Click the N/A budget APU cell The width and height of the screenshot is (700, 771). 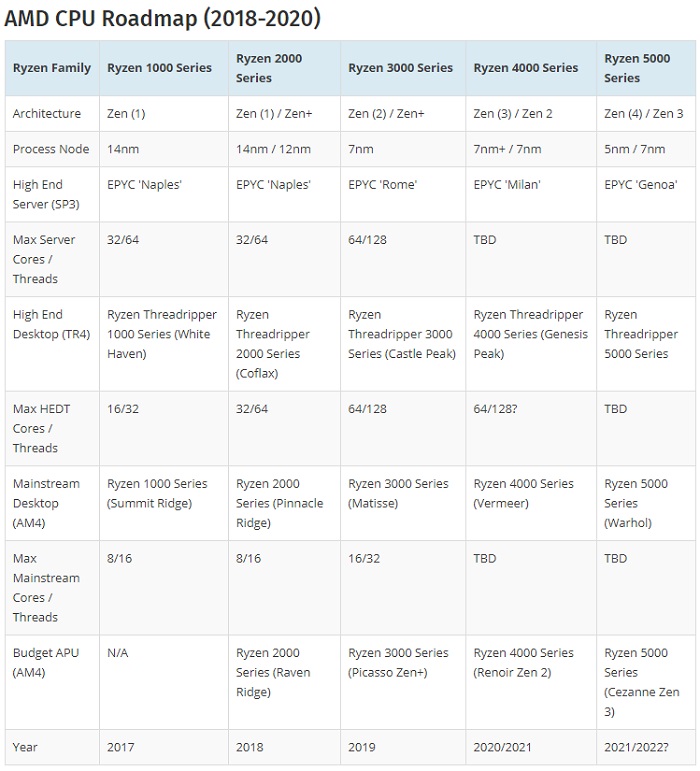coord(118,653)
